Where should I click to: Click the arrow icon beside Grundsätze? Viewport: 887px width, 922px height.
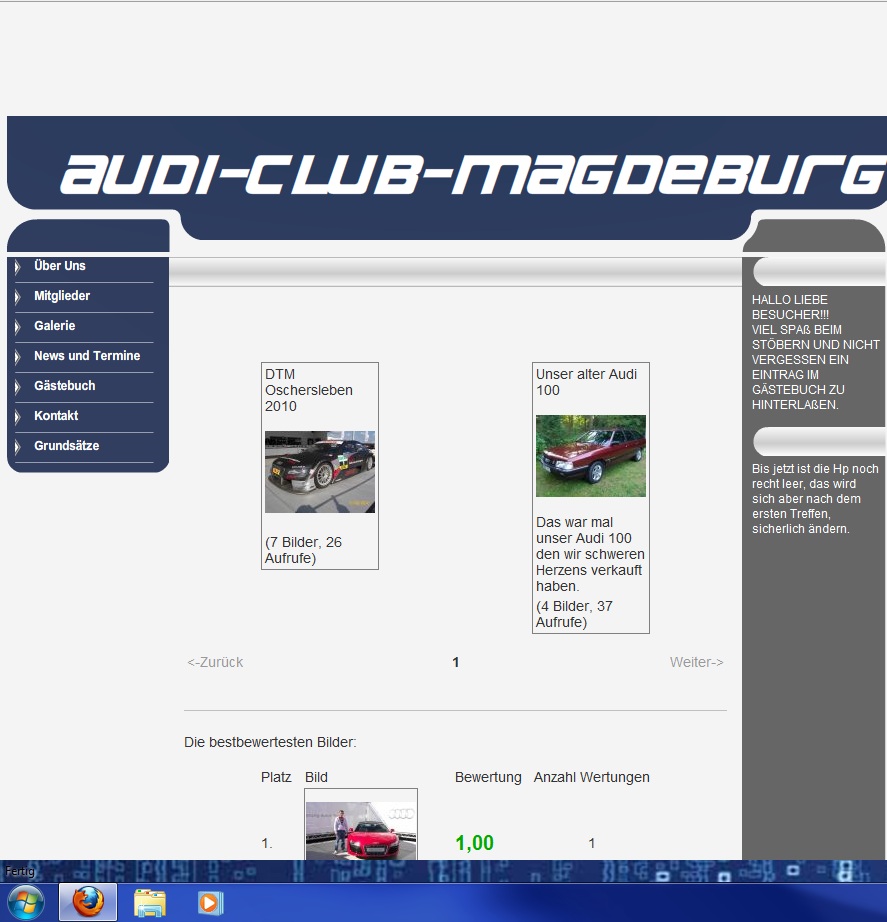tap(17, 447)
